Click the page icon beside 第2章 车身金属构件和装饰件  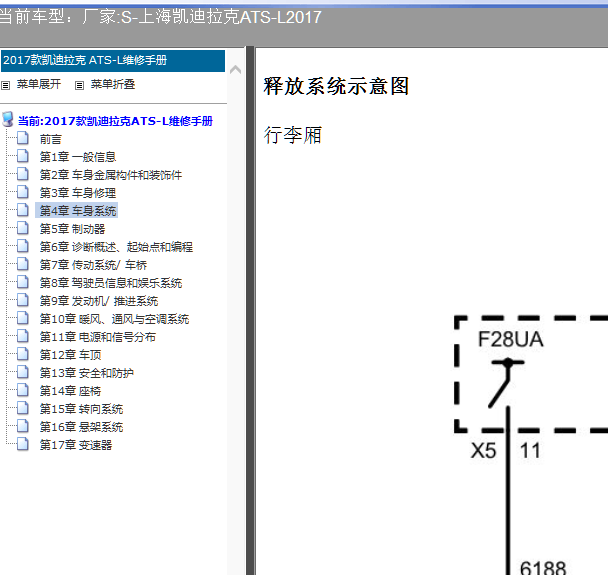[x=23, y=174]
